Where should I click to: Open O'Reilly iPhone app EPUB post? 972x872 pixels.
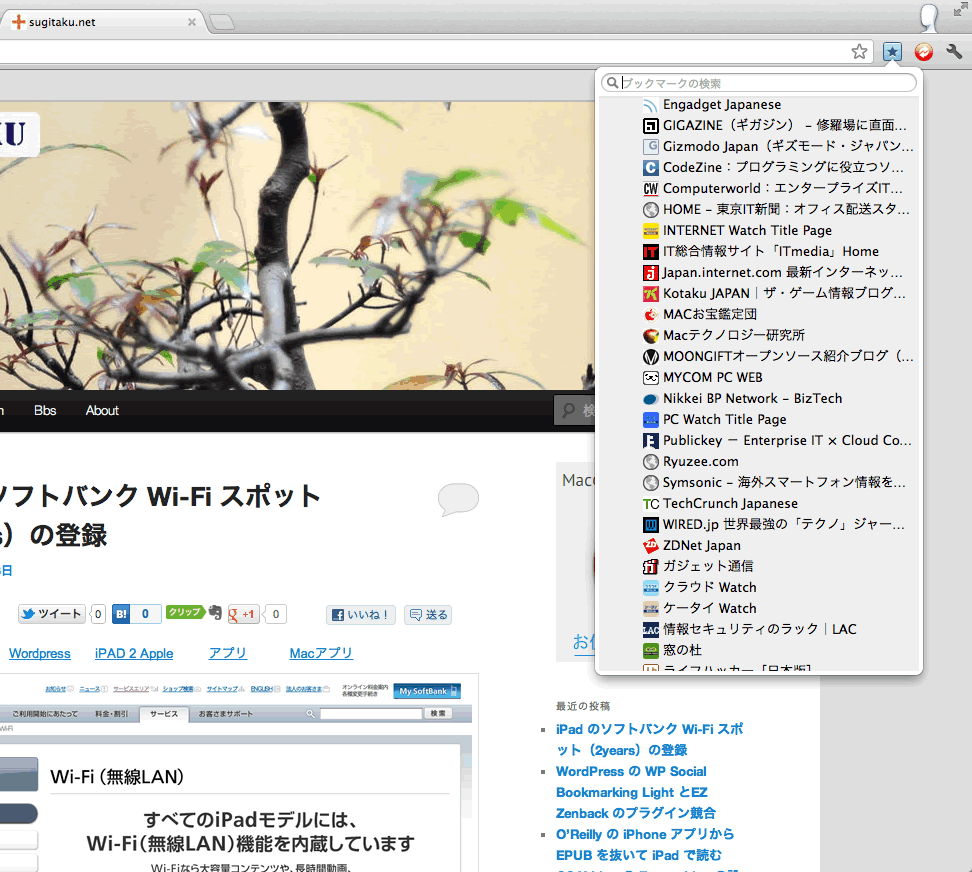click(645, 845)
